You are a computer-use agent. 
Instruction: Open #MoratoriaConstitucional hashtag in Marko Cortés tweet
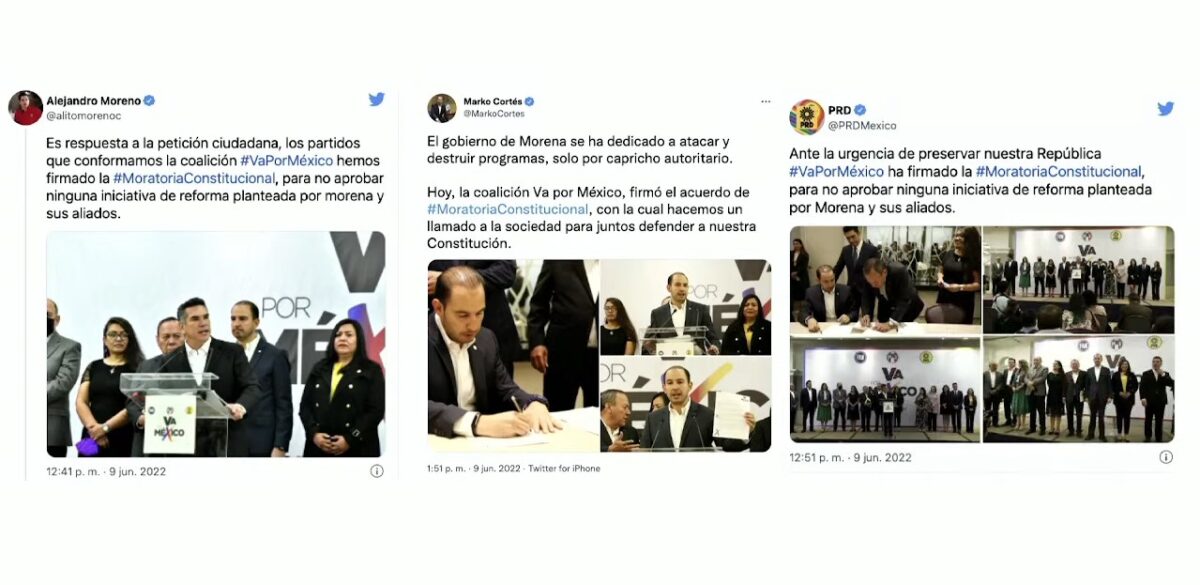[508, 209]
